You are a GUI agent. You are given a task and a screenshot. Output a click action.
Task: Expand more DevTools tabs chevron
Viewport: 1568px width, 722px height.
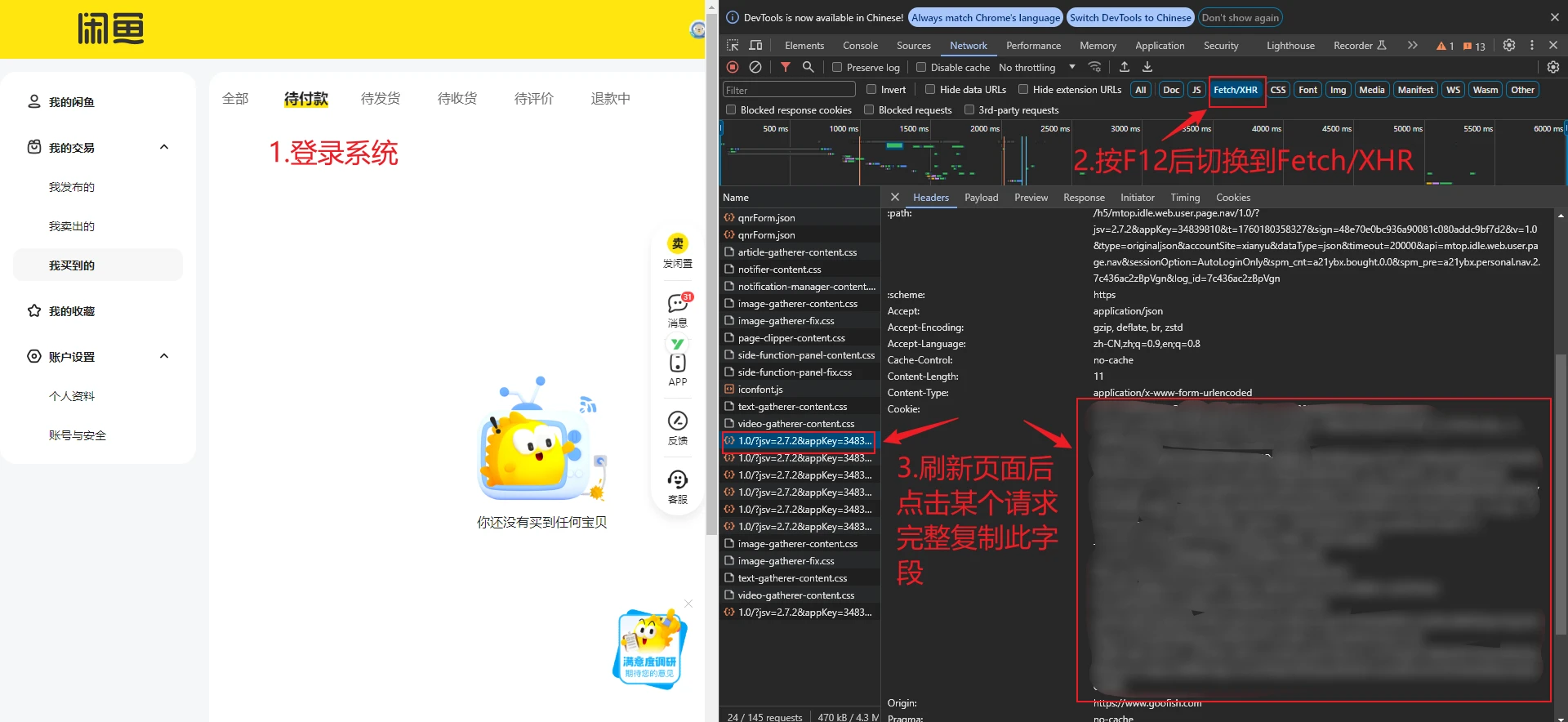coord(1412,45)
